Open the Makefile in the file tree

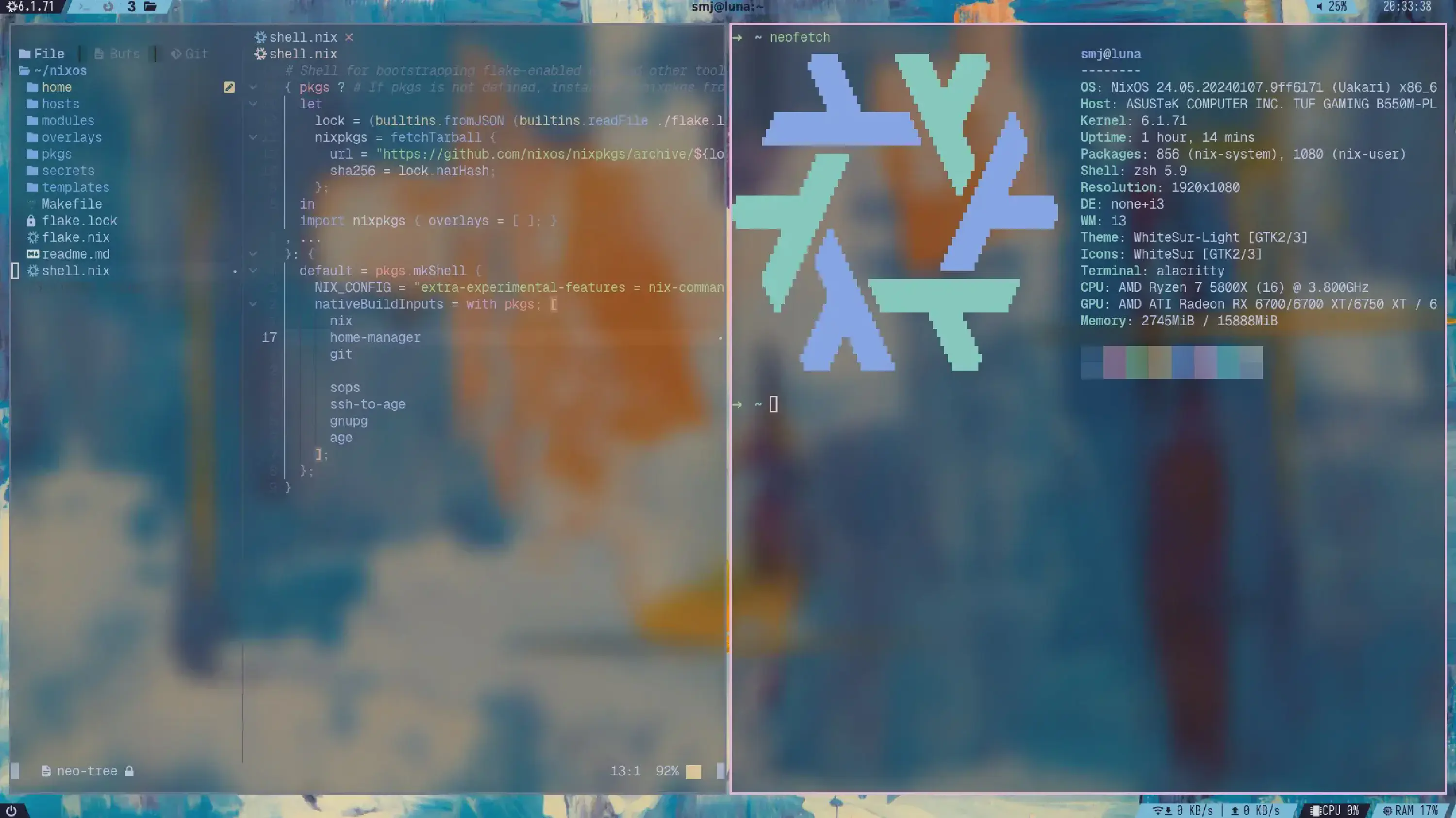click(72, 204)
